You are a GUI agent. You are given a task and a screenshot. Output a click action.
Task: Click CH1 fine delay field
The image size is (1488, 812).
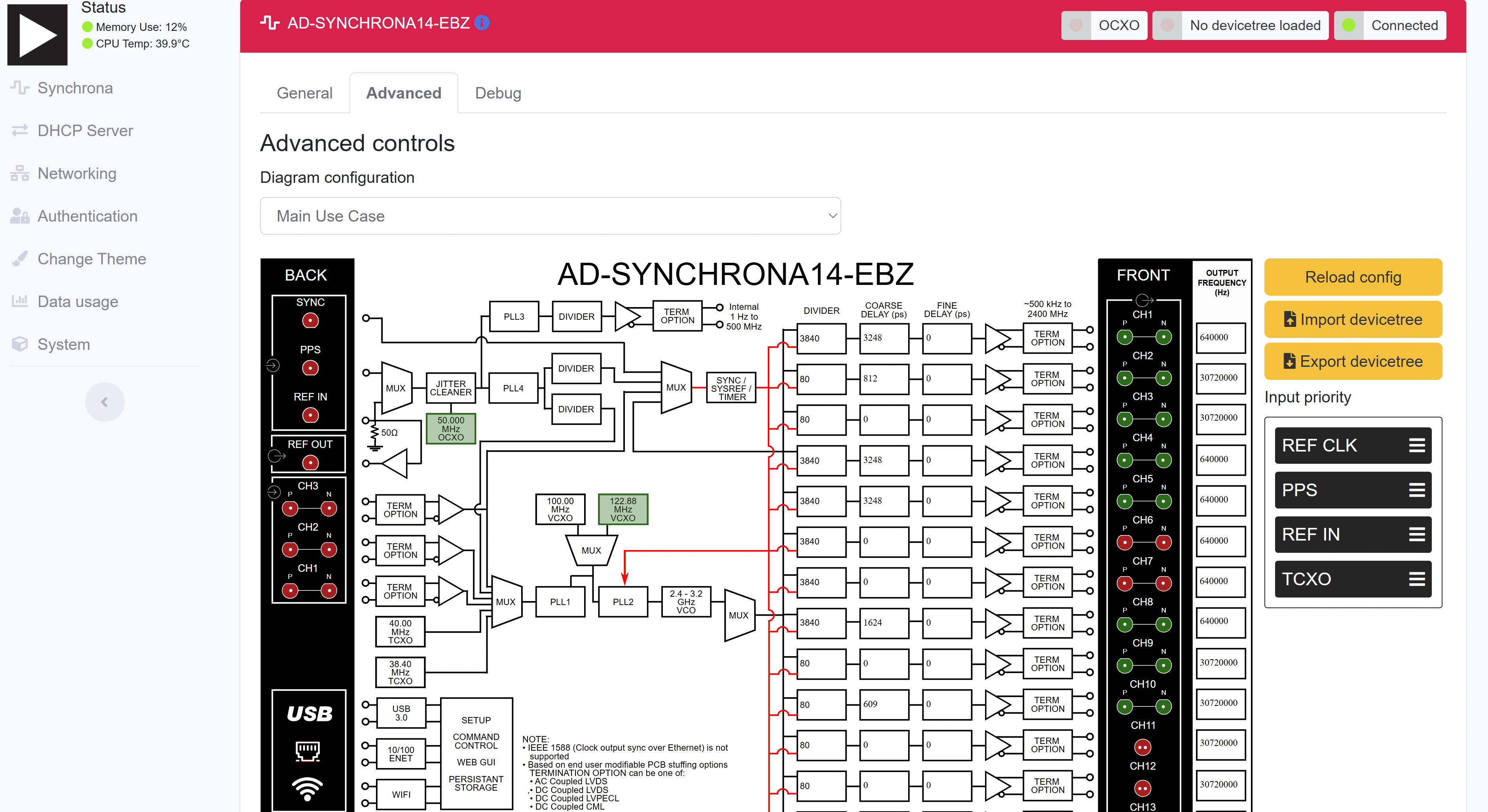tap(947, 338)
